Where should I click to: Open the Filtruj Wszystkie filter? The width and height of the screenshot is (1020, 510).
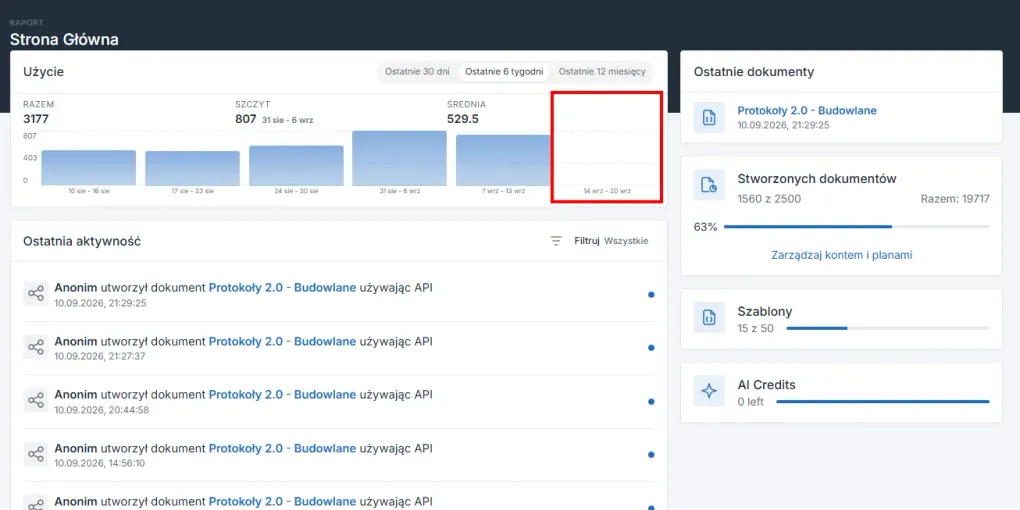(x=611, y=241)
